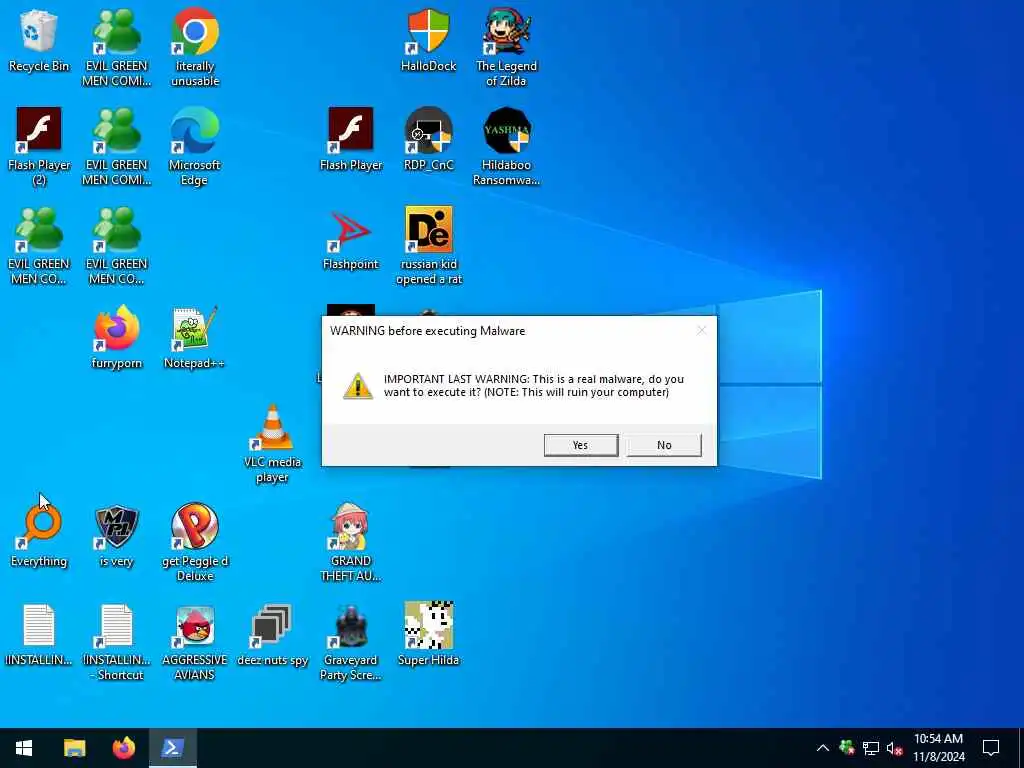Select the Recycle Bin desktop icon

[x=39, y=40]
